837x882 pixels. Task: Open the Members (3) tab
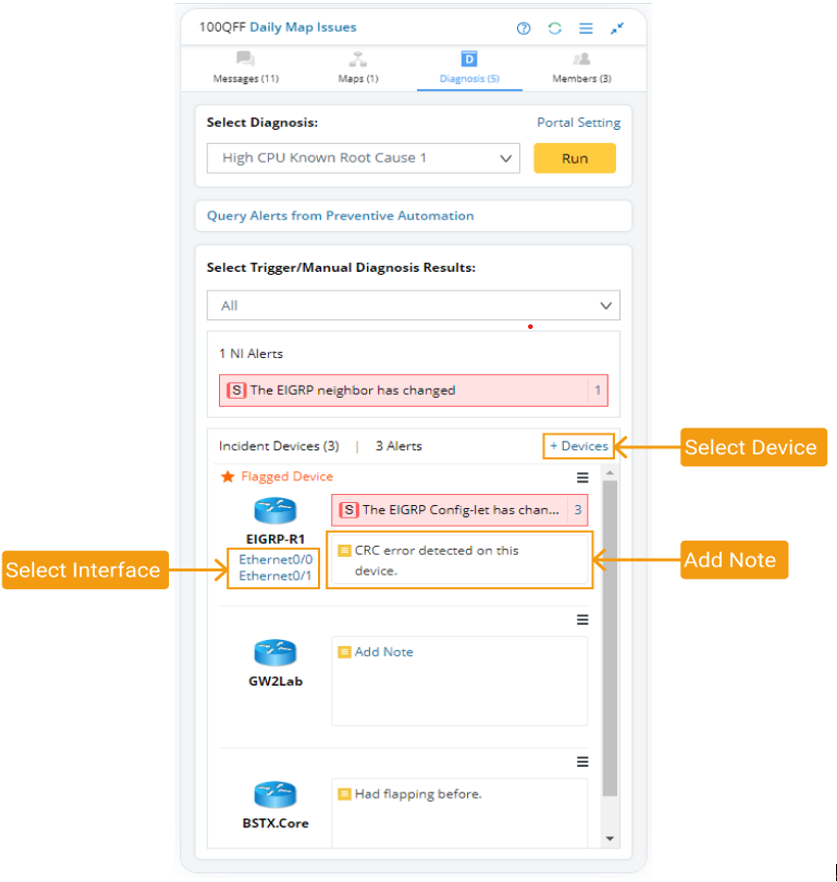coord(582,68)
